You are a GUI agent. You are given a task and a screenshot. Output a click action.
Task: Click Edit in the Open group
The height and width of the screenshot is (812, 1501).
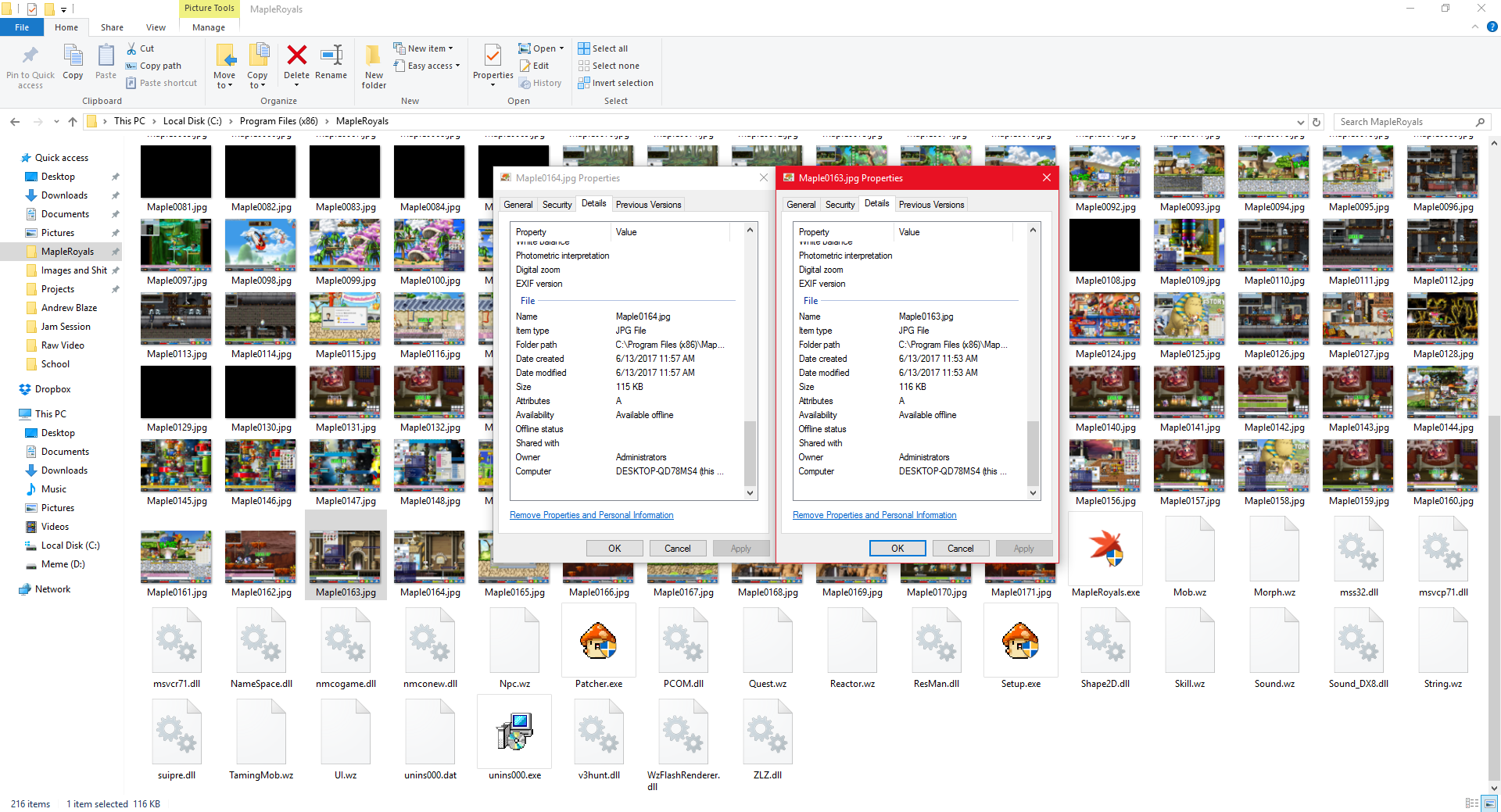coord(533,66)
